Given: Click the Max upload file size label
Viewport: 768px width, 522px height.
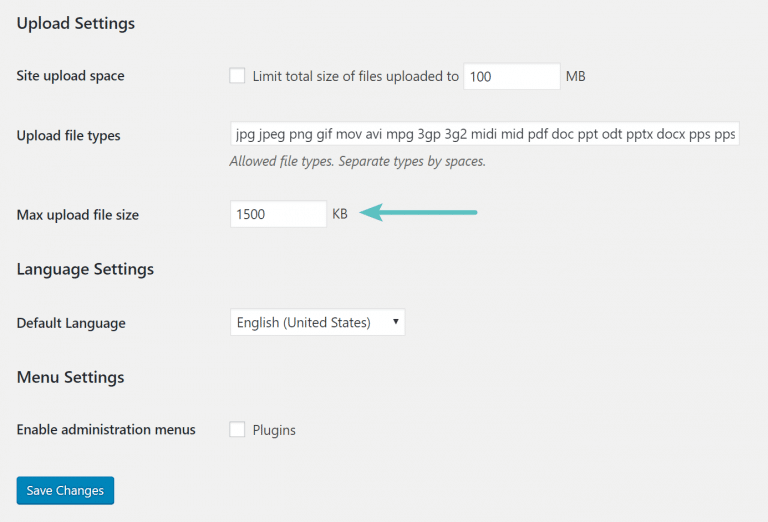Looking at the screenshot, I should coord(78,215).
